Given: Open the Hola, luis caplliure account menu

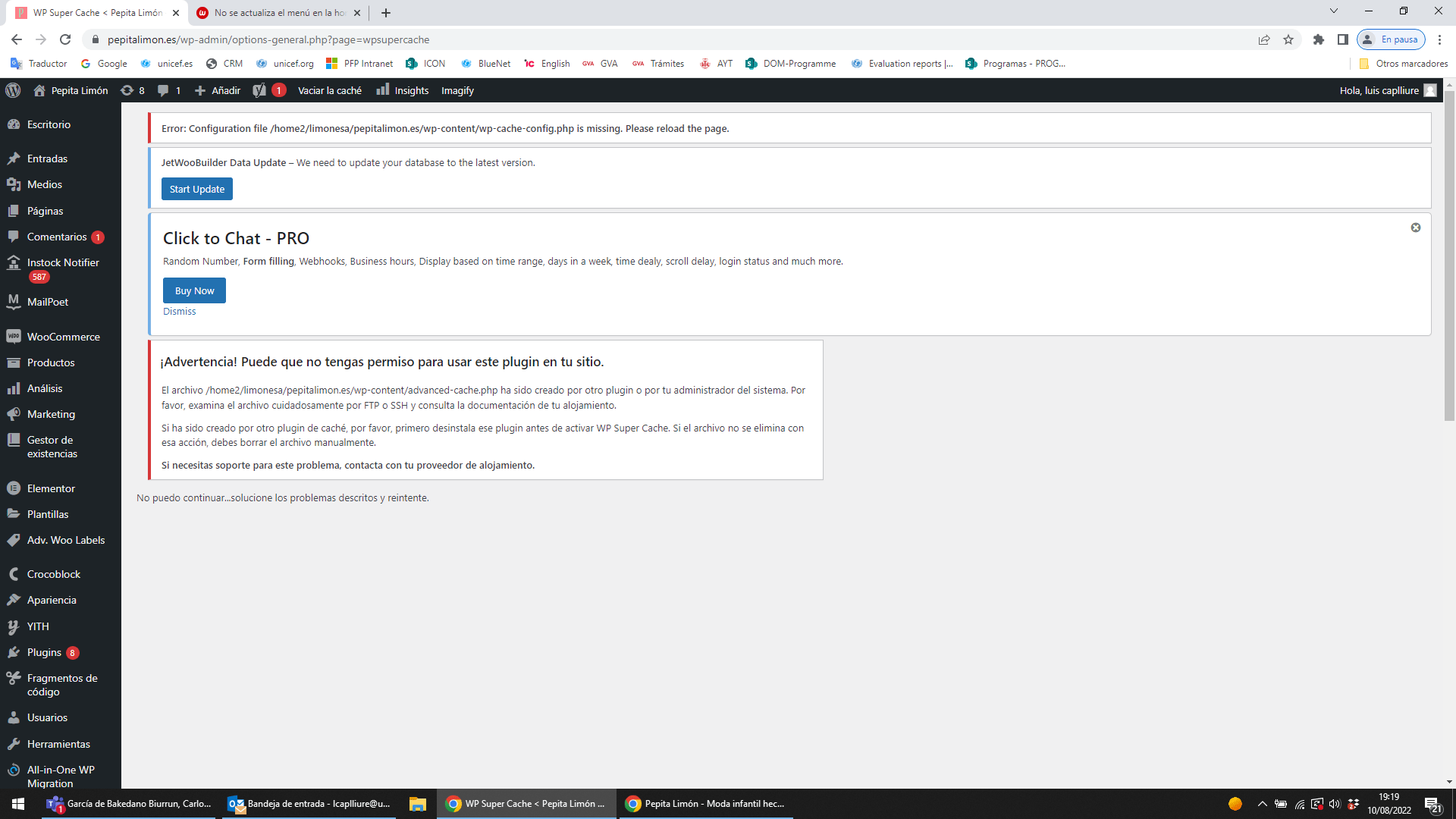Looking at the screenshot, I should [x=1388, y=90].
